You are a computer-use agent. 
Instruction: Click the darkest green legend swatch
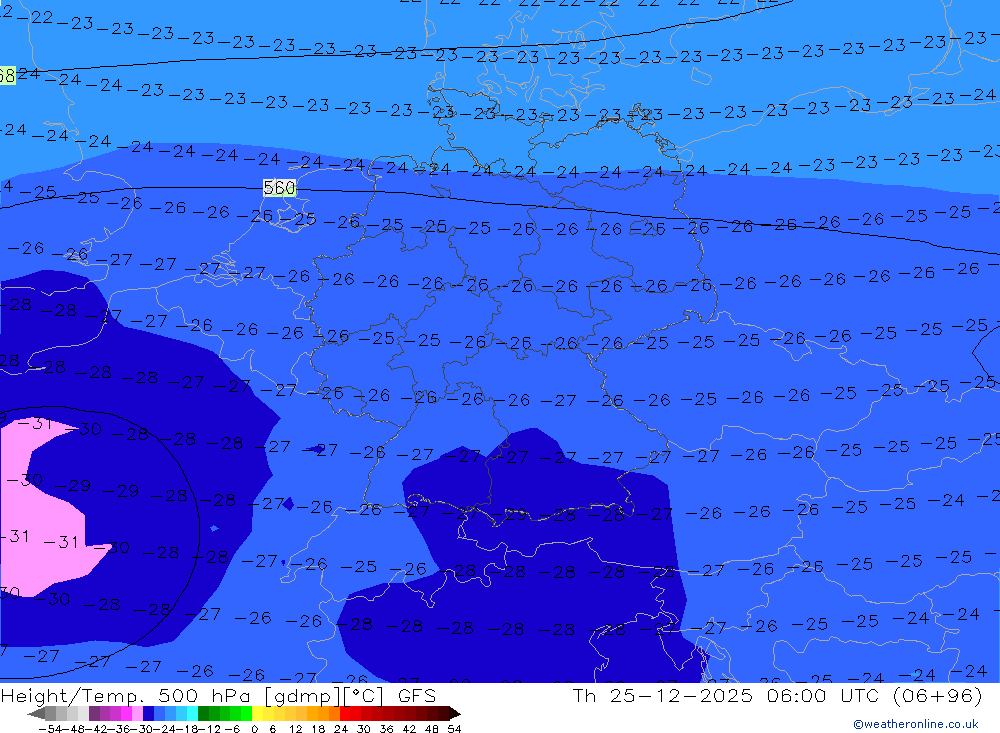pyautogui.click(x=203, y=713)
